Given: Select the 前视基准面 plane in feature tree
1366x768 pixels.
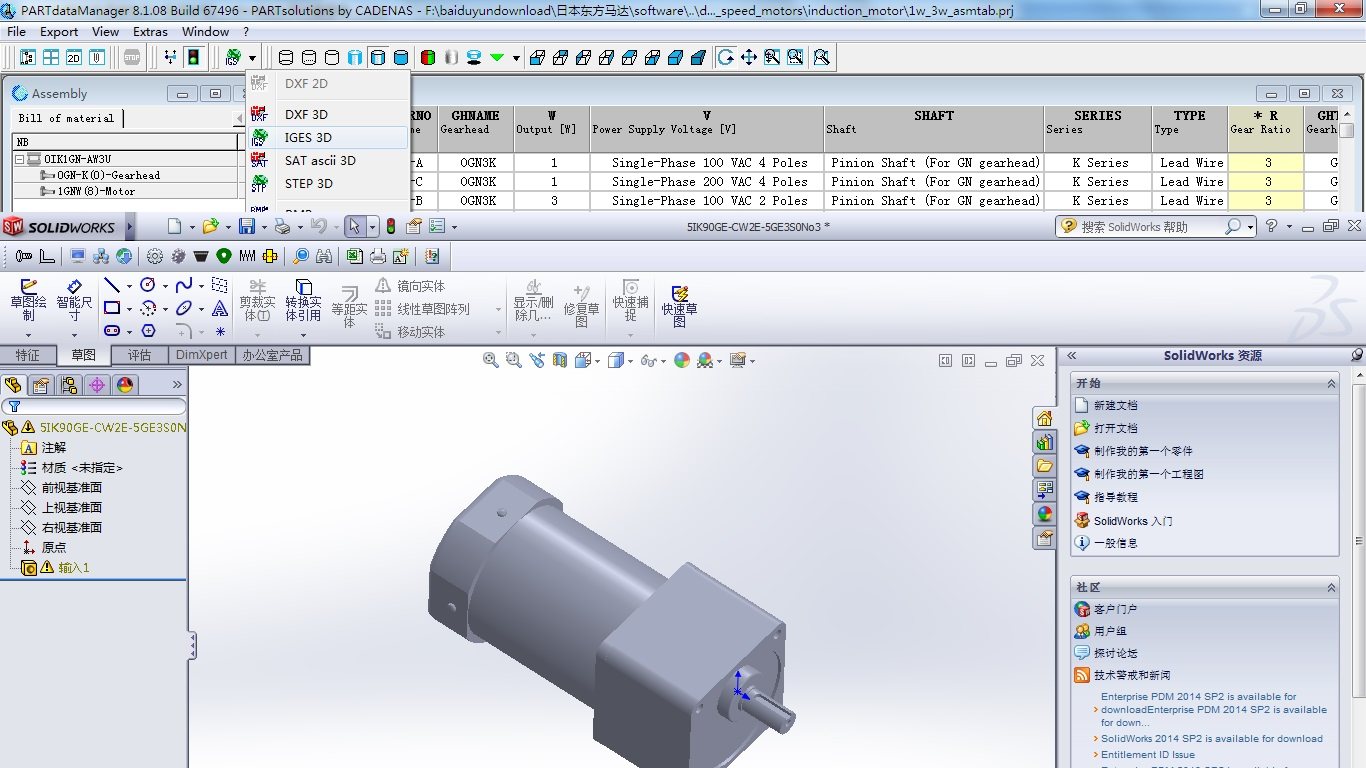Looking at the screenshot, I should tap(71, 488).
